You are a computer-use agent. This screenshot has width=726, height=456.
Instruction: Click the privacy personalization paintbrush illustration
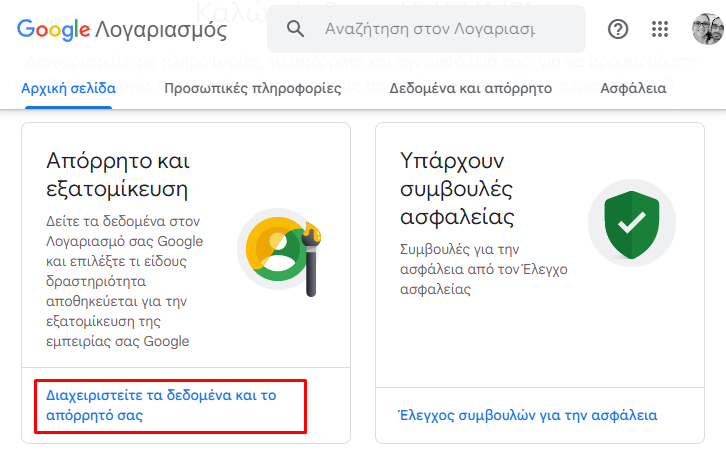pos(280,250)
